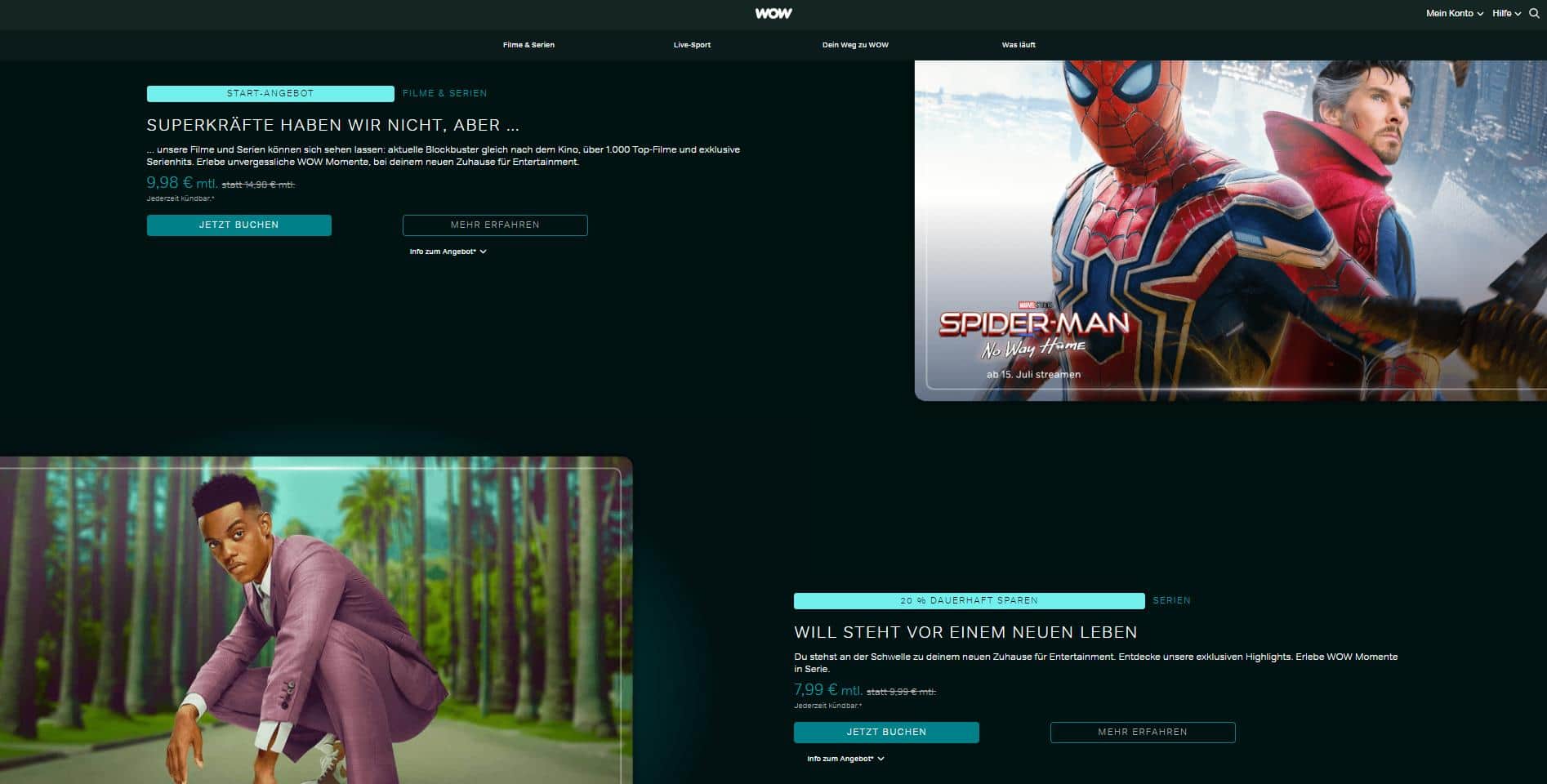Screen dimensions: 1547x784
Task: Click the Filme & Serien category label
Action: click(444, 94)
